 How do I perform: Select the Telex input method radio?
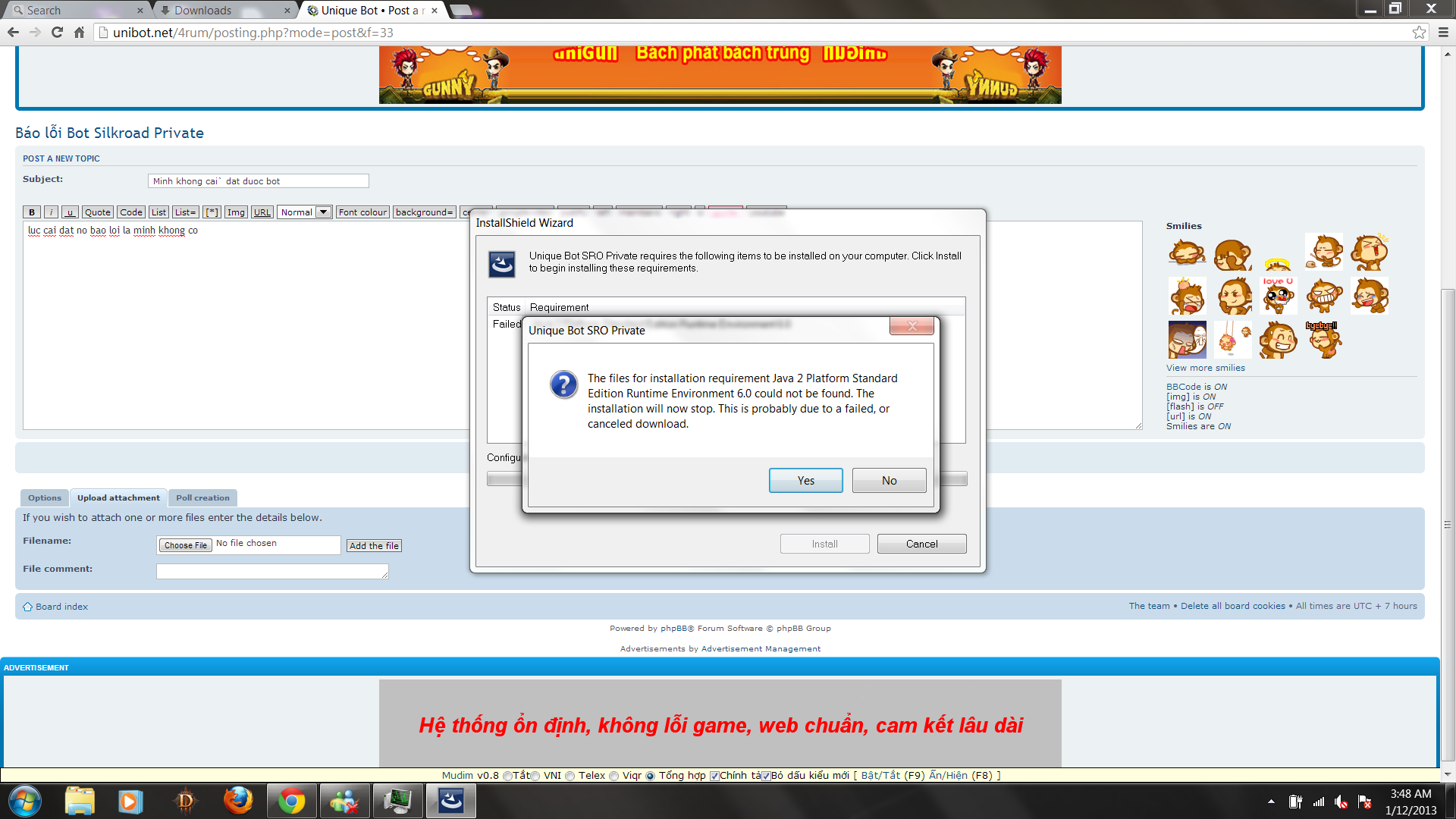pos(570,776)
